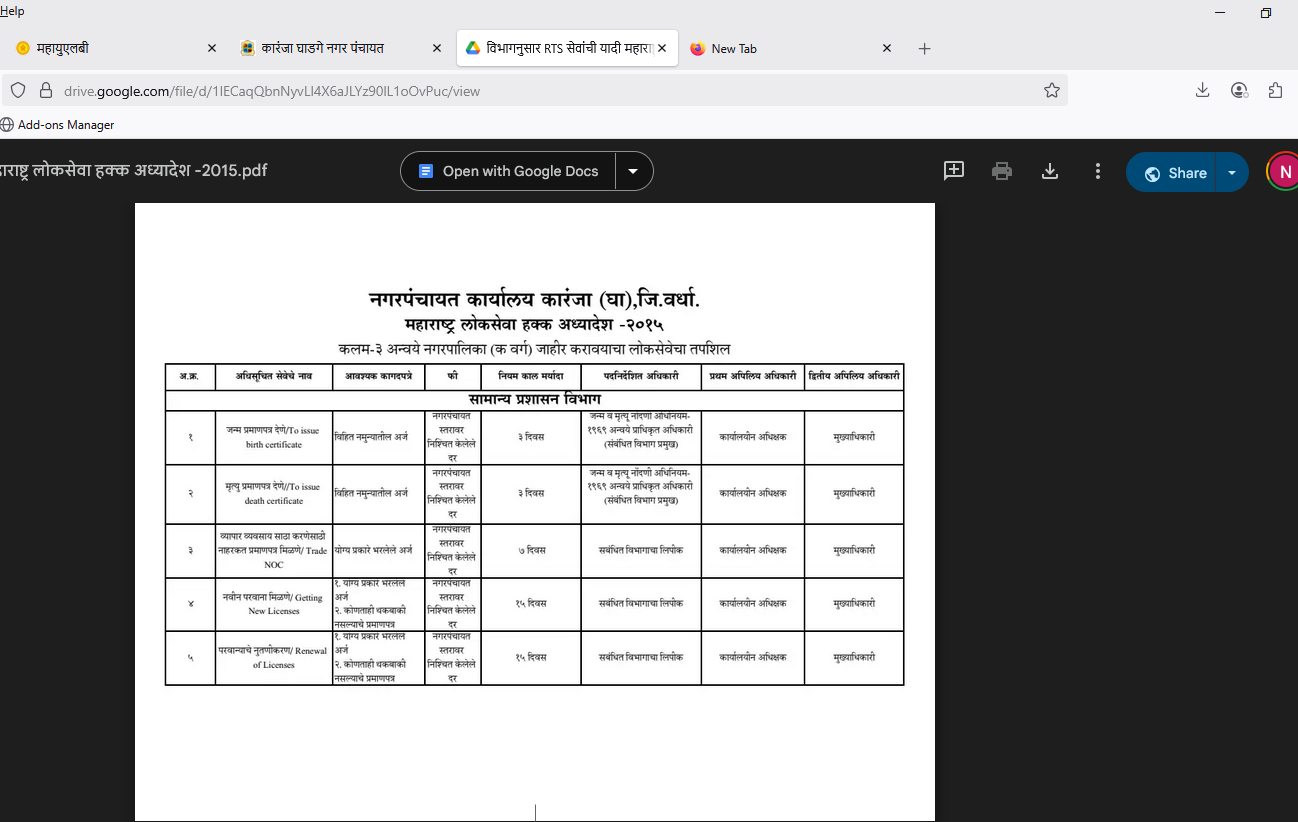Click the Renewal of Licenses cell
The height and width of the screenshot is (822, 1298).
273,657
